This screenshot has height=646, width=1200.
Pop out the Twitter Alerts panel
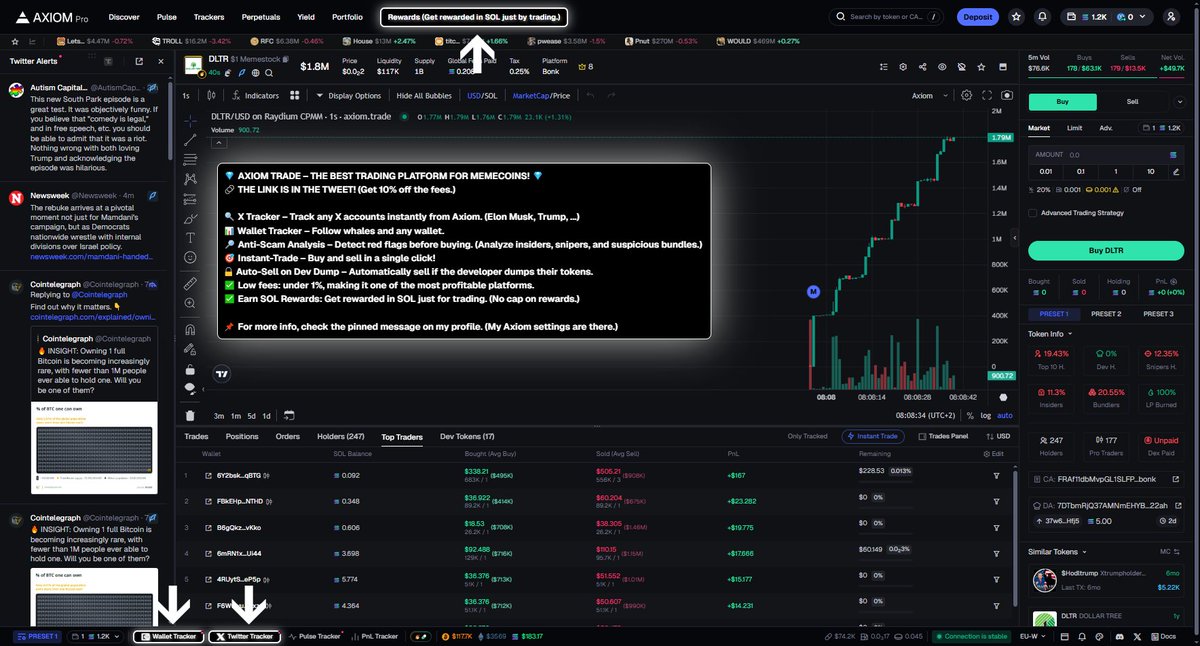[x=139, y=61]
